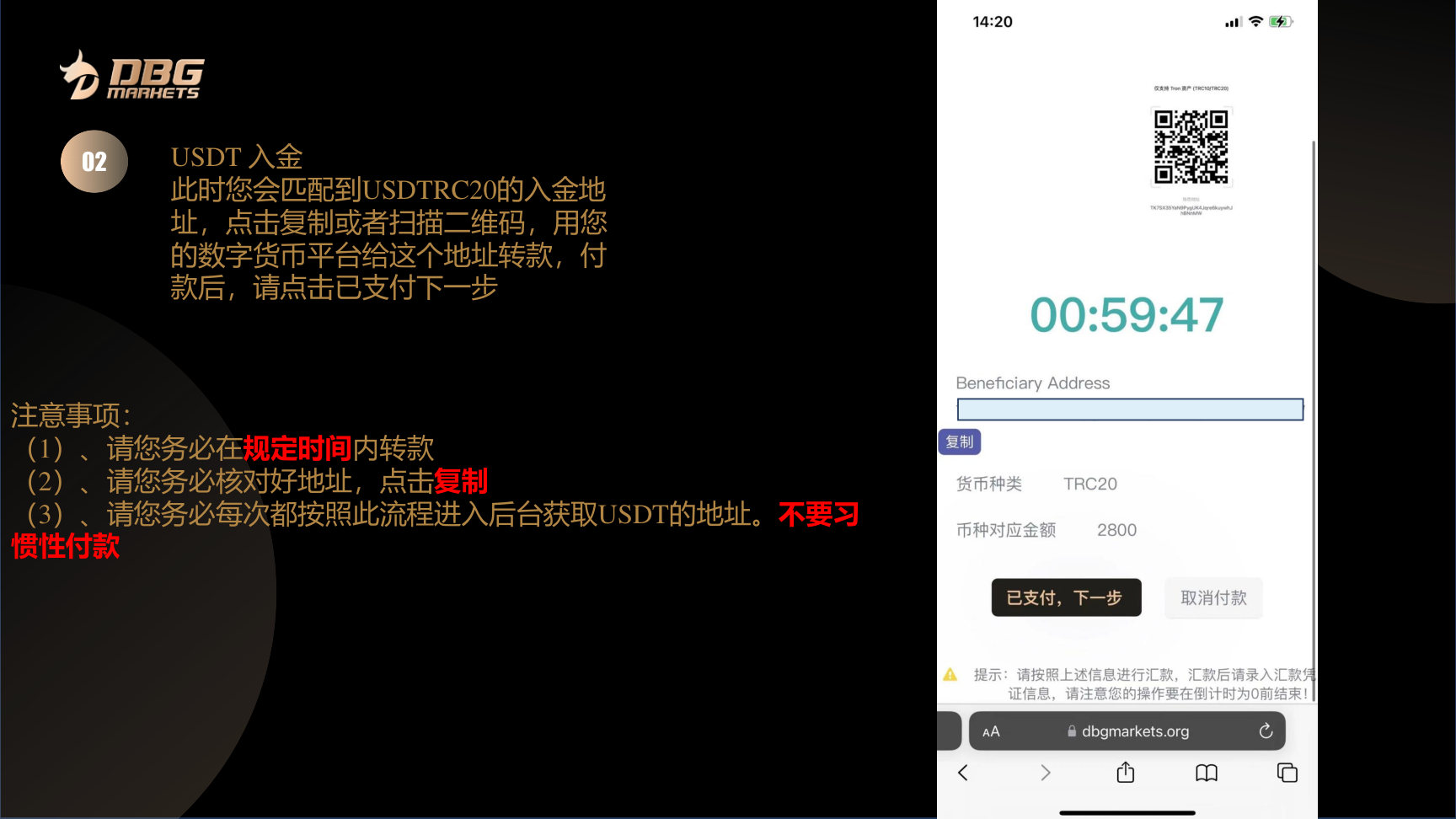Image resolution: width=1456 pixels, height=819 pixels.
Task: Click the red 规定时间 text
Action: tap(297, 448)
